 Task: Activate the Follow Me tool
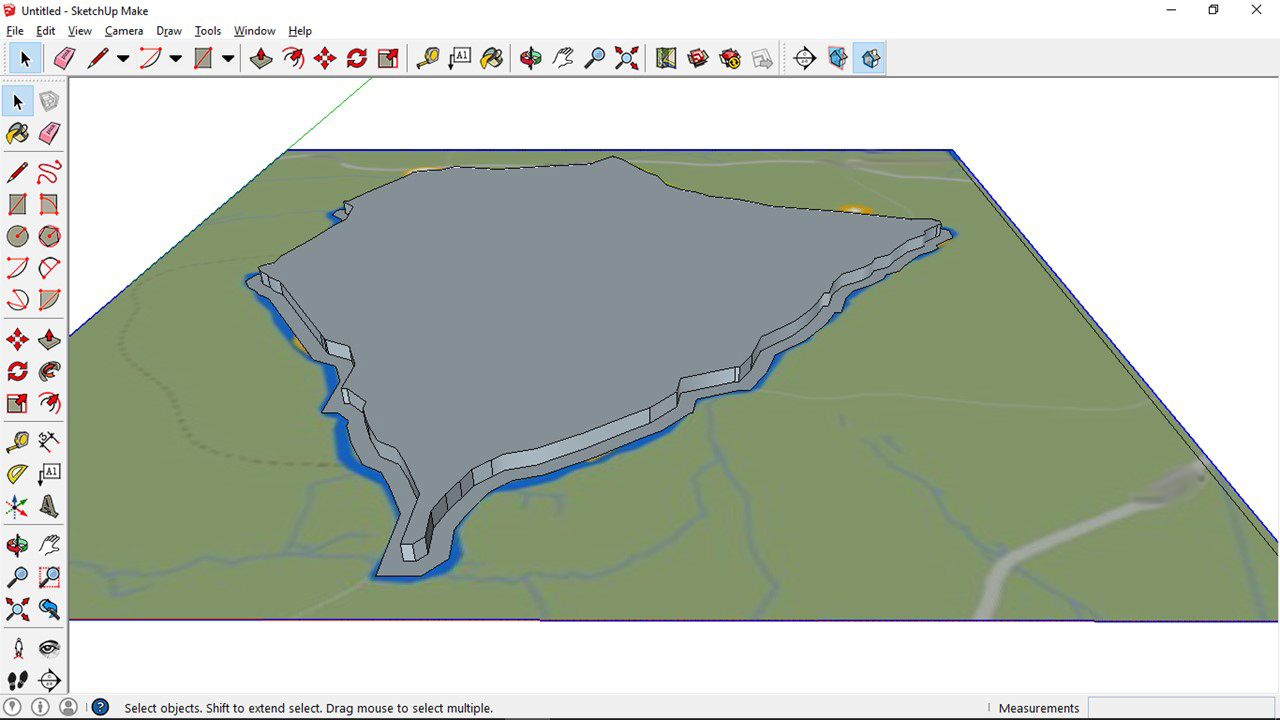[49, 371]
